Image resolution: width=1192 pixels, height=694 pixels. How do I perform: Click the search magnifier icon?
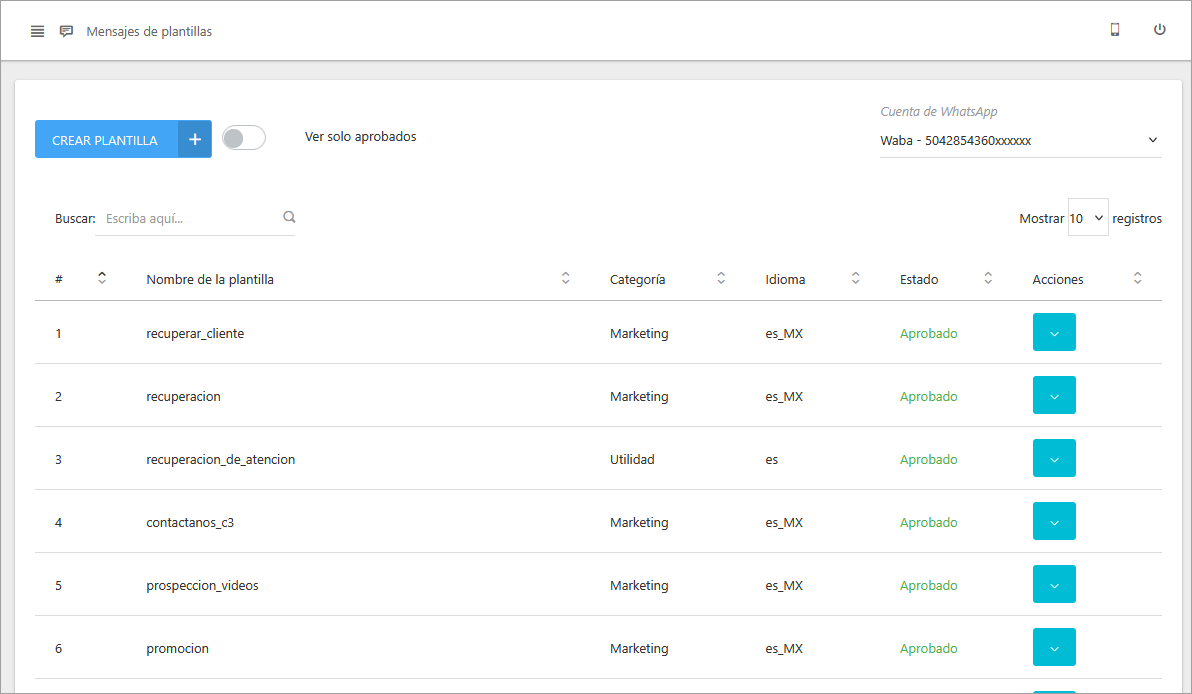(289, 217)
